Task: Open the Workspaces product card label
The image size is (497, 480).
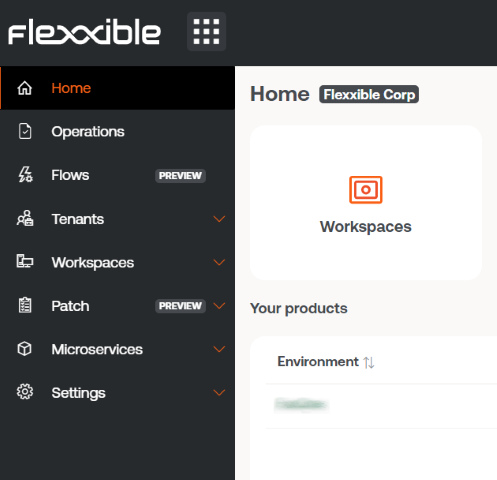Action: [366, 227]
